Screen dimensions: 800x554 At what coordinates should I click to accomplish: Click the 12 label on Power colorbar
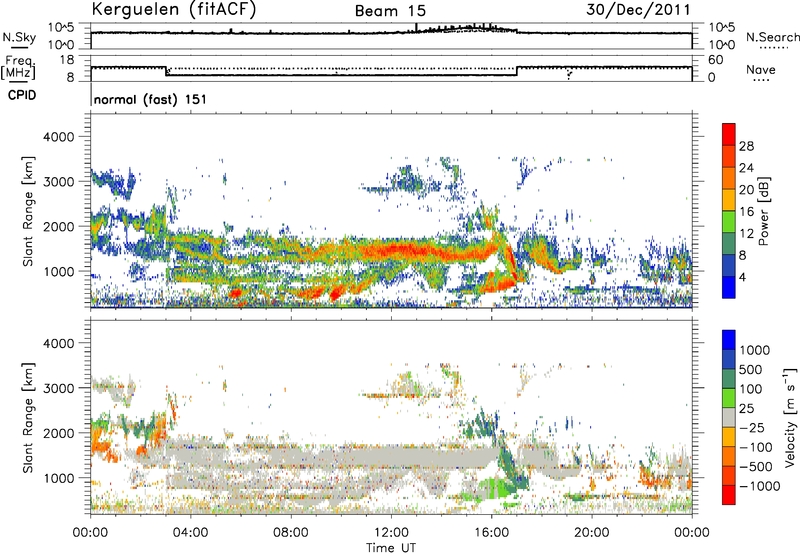(x=746, y=234)
